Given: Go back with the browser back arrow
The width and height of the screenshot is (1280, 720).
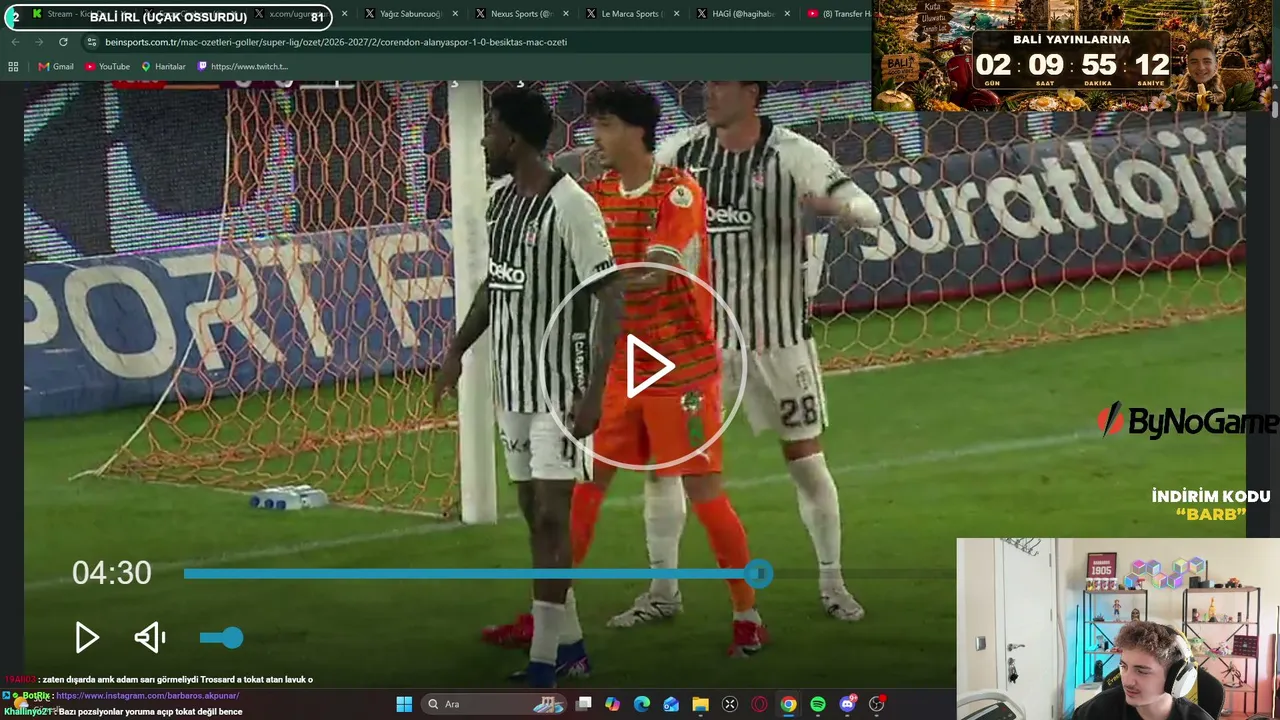Looking at the screenshot, I should coord(15,42).
